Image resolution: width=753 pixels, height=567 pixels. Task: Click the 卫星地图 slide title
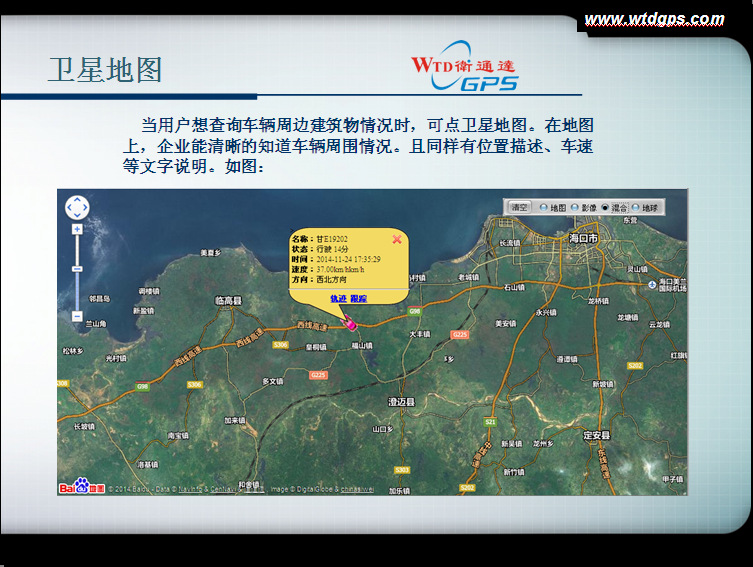(105, 69)
